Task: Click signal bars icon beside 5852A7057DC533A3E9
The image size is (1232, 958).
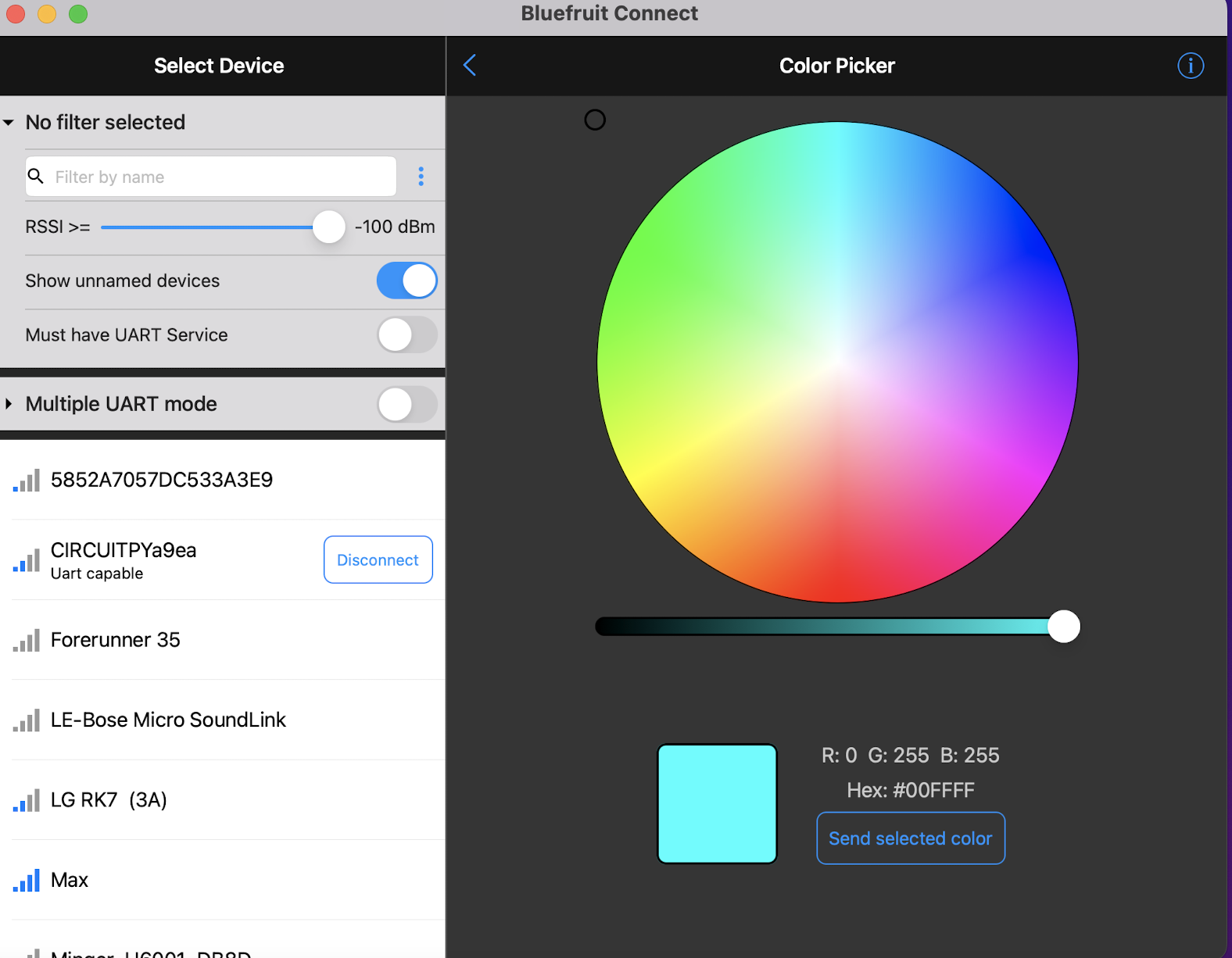Action: click(x=27, y=481)
